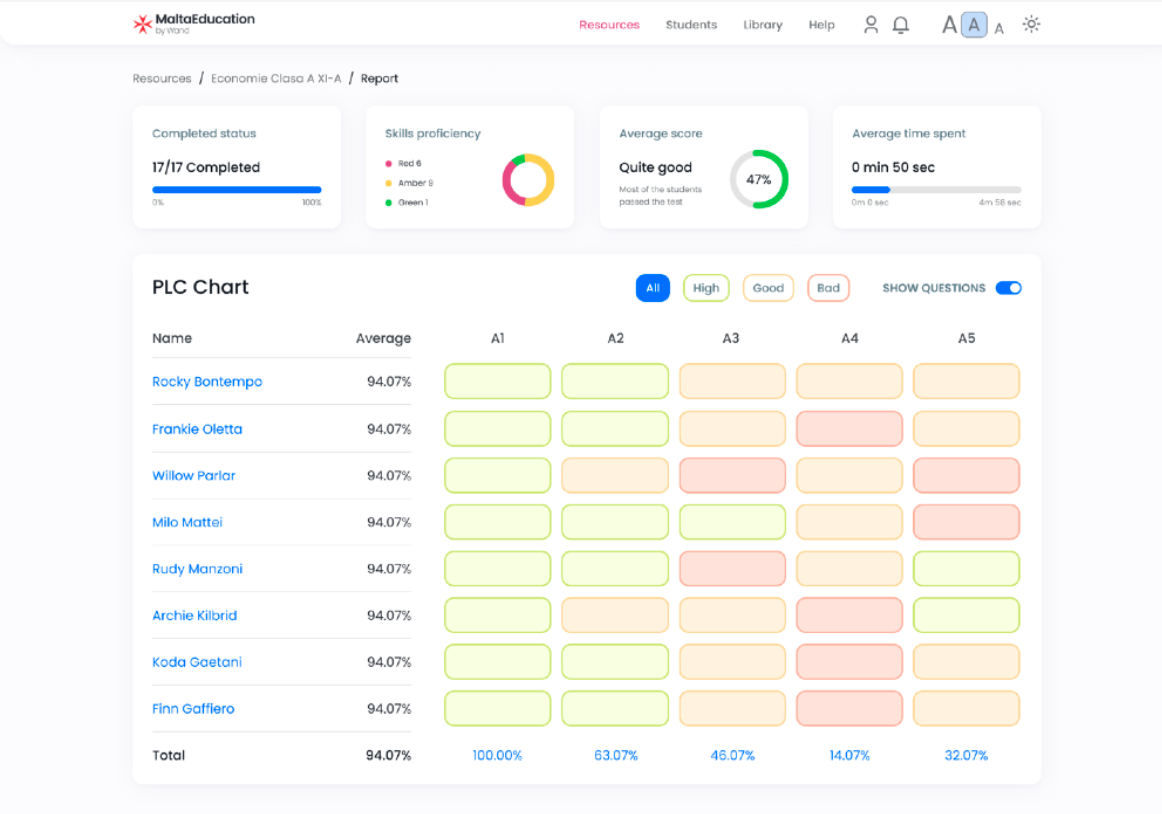Turn off the Show Questions switch
This screenshot has width=1162, height=814.
pyautogui.click(x=1008, y=288)
